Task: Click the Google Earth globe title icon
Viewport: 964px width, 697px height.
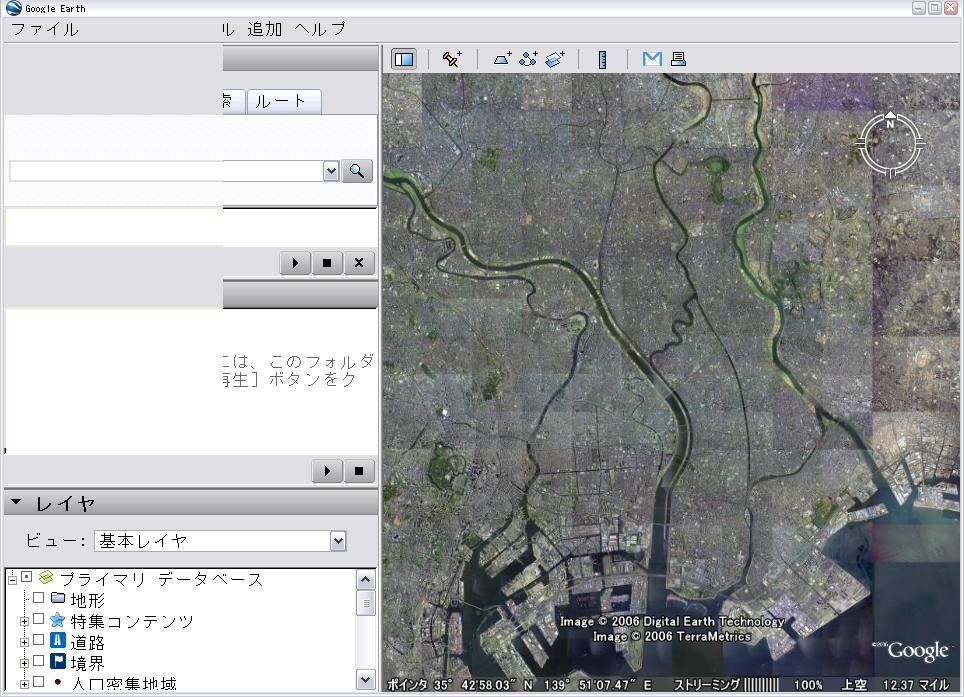Action: [14, 8]
